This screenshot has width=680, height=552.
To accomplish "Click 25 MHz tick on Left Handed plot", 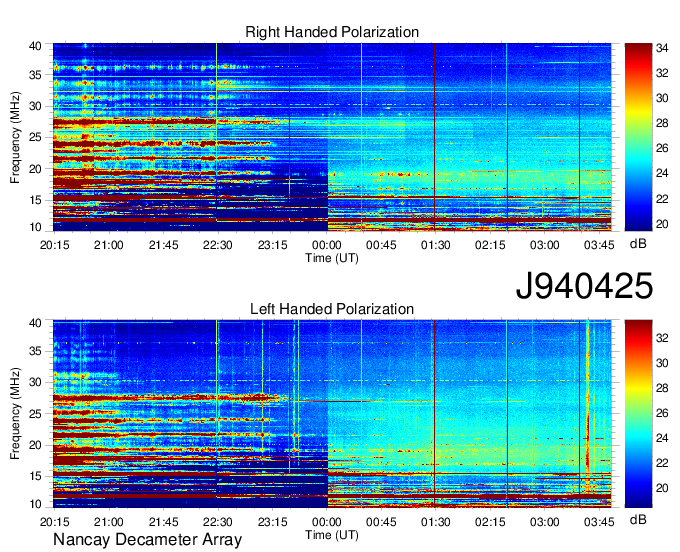I will click(35, 414).
